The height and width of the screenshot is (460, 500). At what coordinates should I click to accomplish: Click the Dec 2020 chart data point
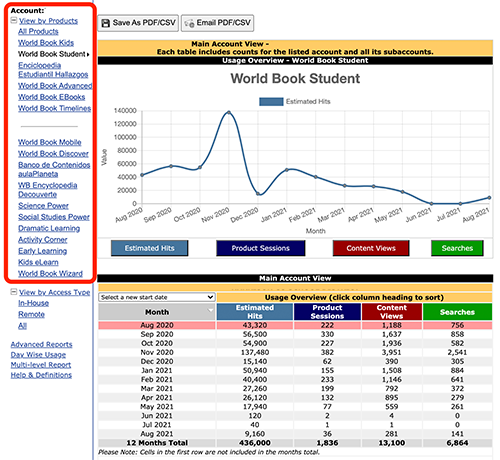[x=258, y=194]
